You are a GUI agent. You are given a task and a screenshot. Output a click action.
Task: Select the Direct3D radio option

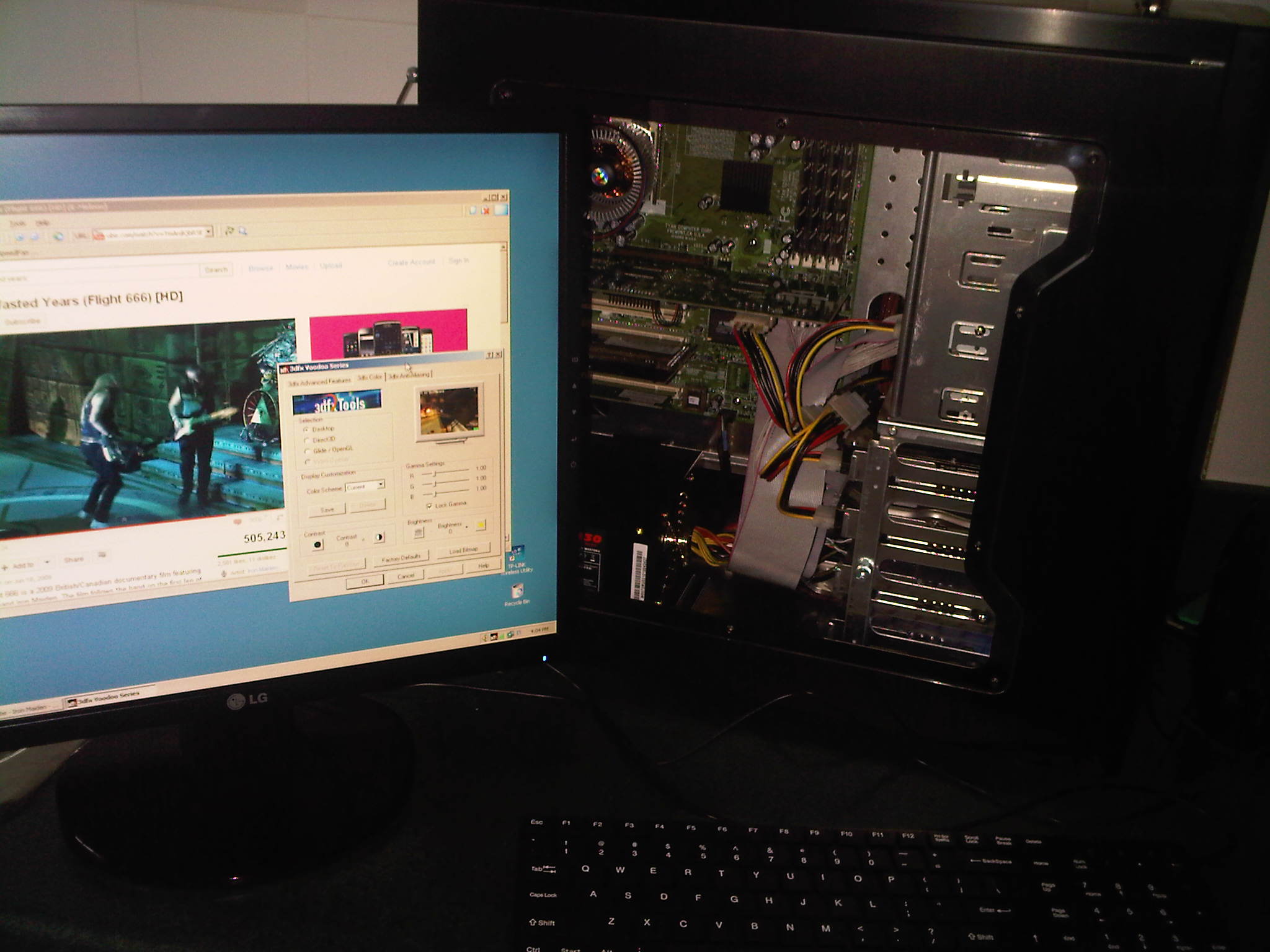click(x=307, y=440)
